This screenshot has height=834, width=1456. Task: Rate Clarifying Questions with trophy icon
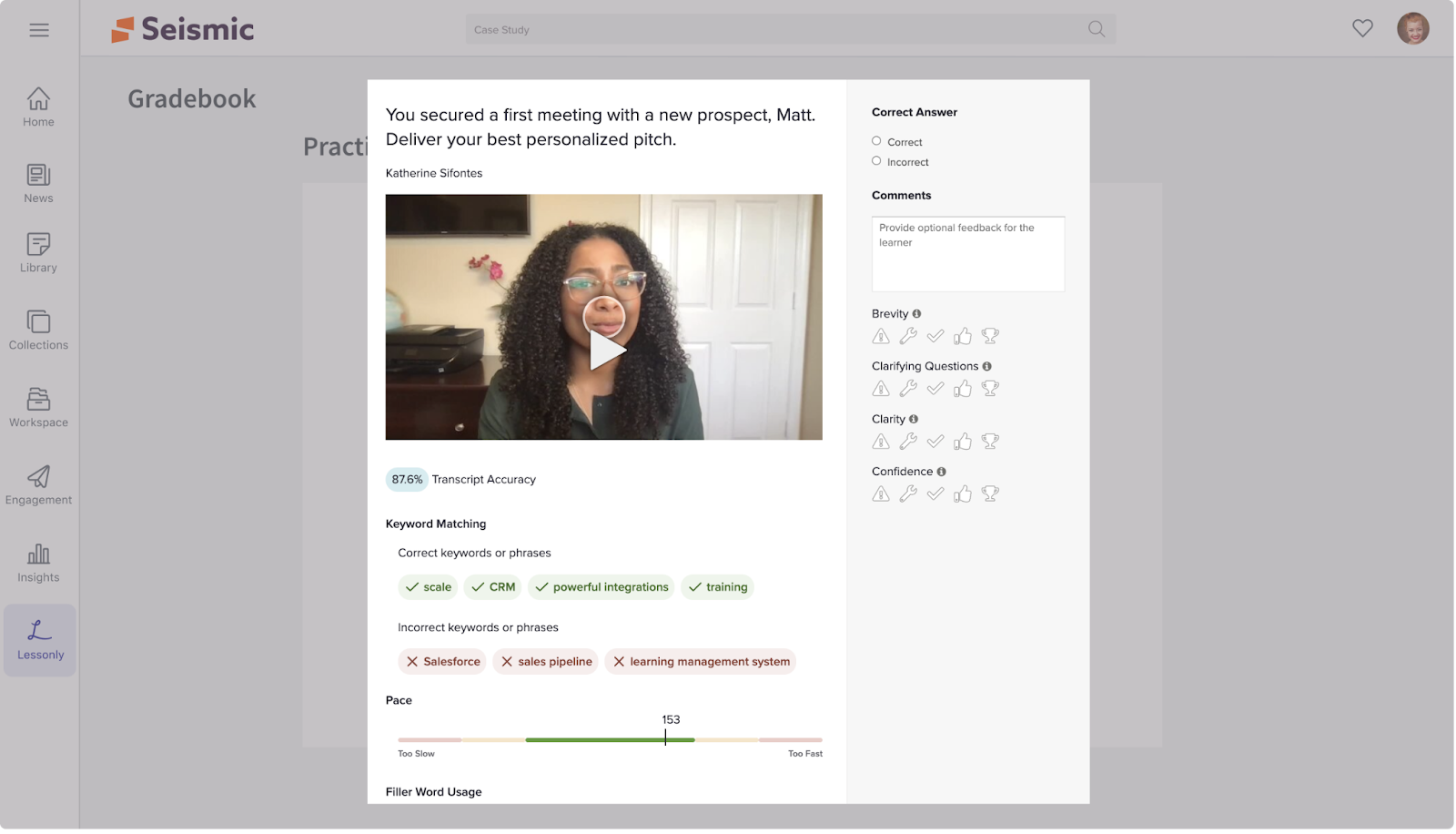[991, 390]
